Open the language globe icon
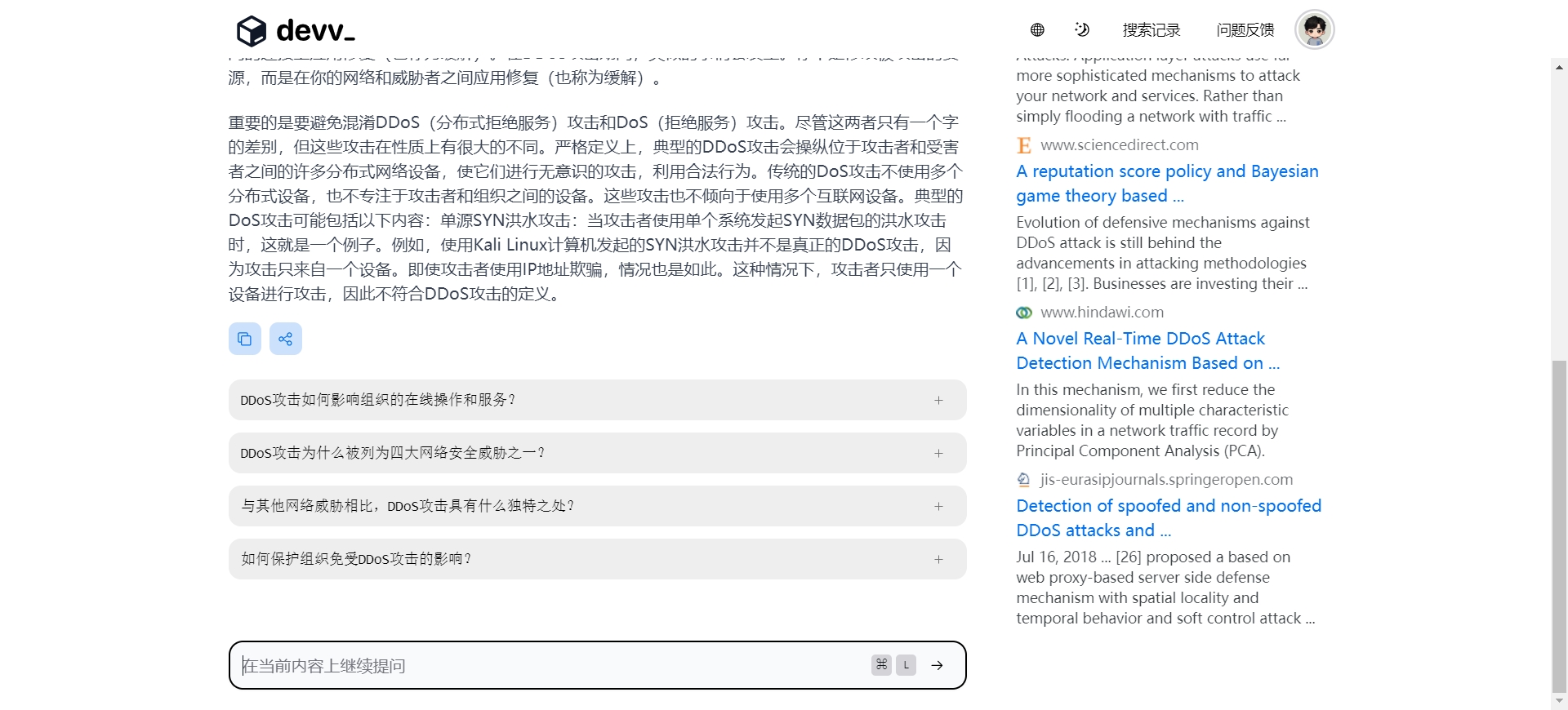The width and height of the screenshot is (1568, 710). [1037, 30]
